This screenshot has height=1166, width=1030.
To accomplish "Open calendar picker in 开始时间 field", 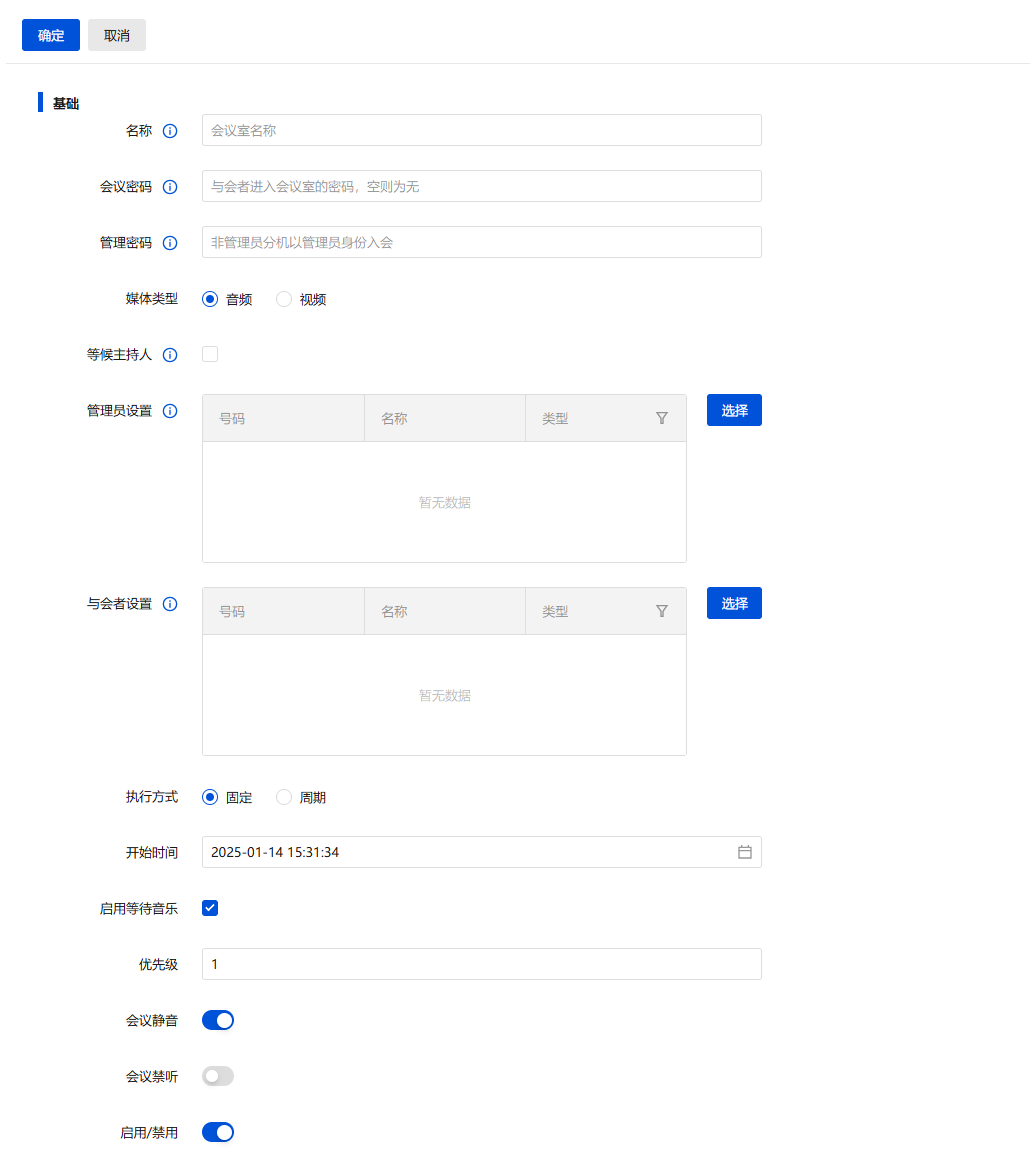I will pos(744,852).
